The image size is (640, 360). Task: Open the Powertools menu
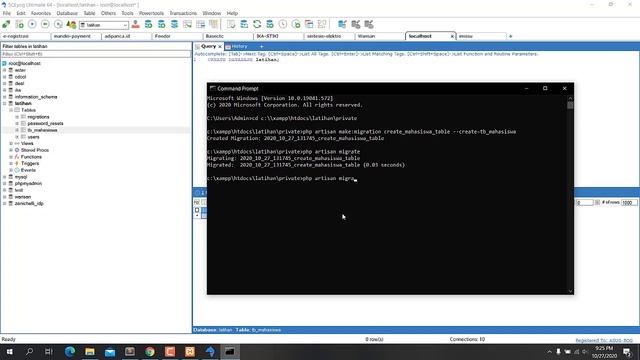point(151,13)
